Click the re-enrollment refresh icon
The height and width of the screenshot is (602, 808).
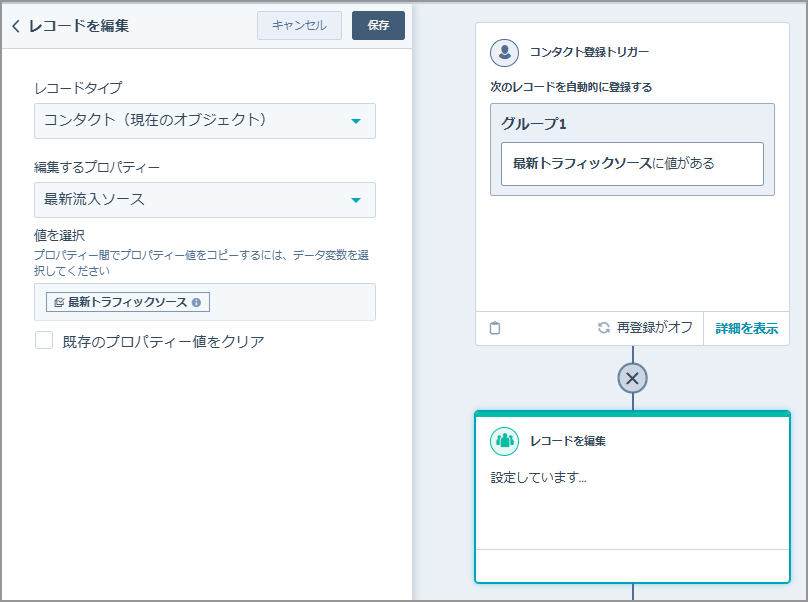603,328
